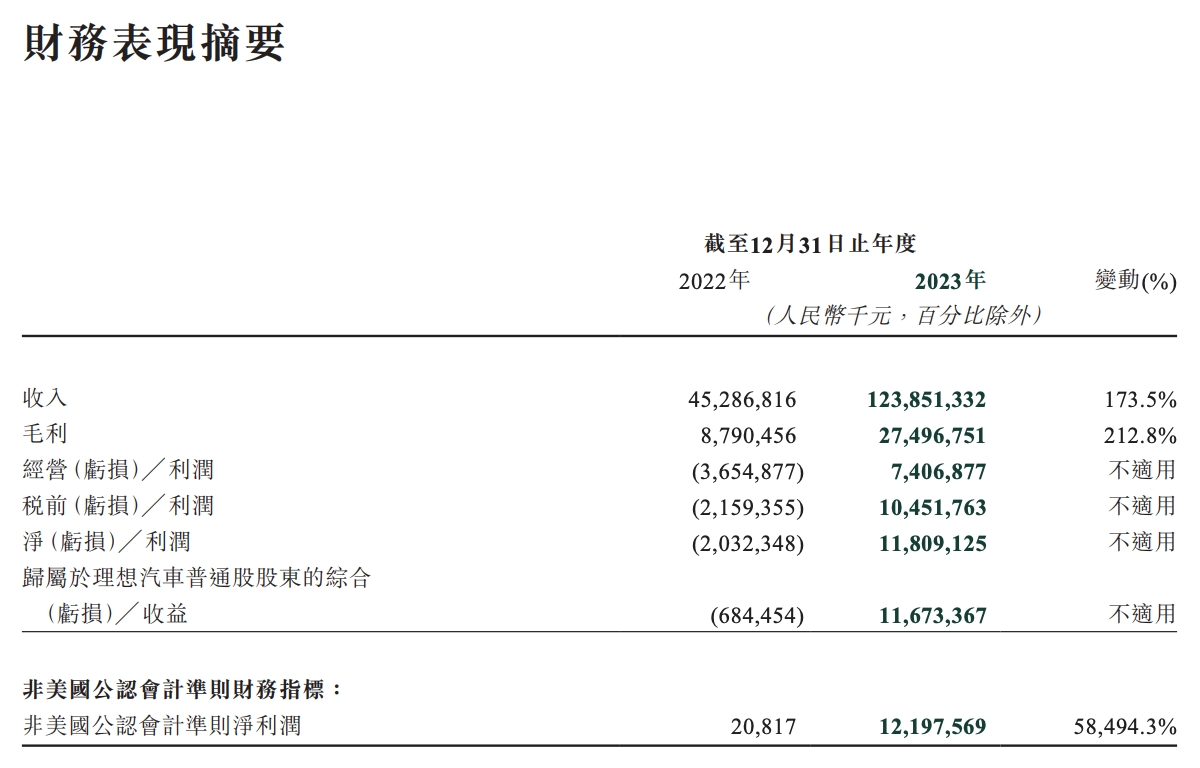The image size is (1200, 768).
Task: Select 不適用 in the 稅前（虧損）／利潤 row
Action: [x=1143, y=507]
